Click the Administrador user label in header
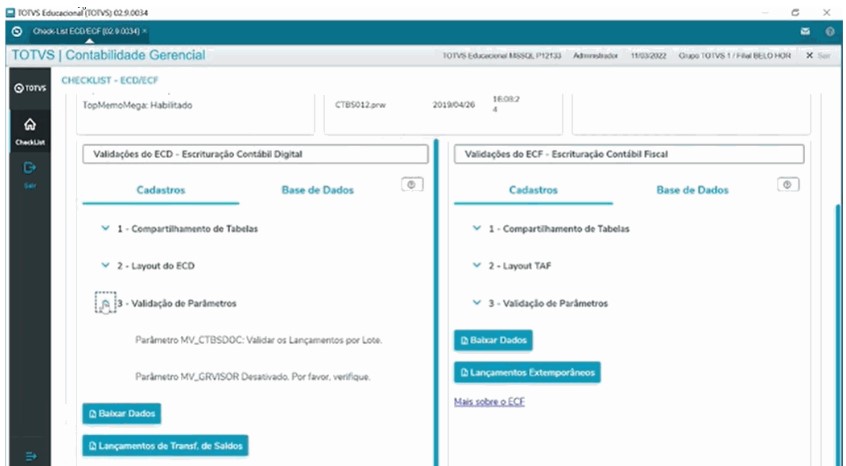This screenshot has height=466, width=846. pos(595,56)
